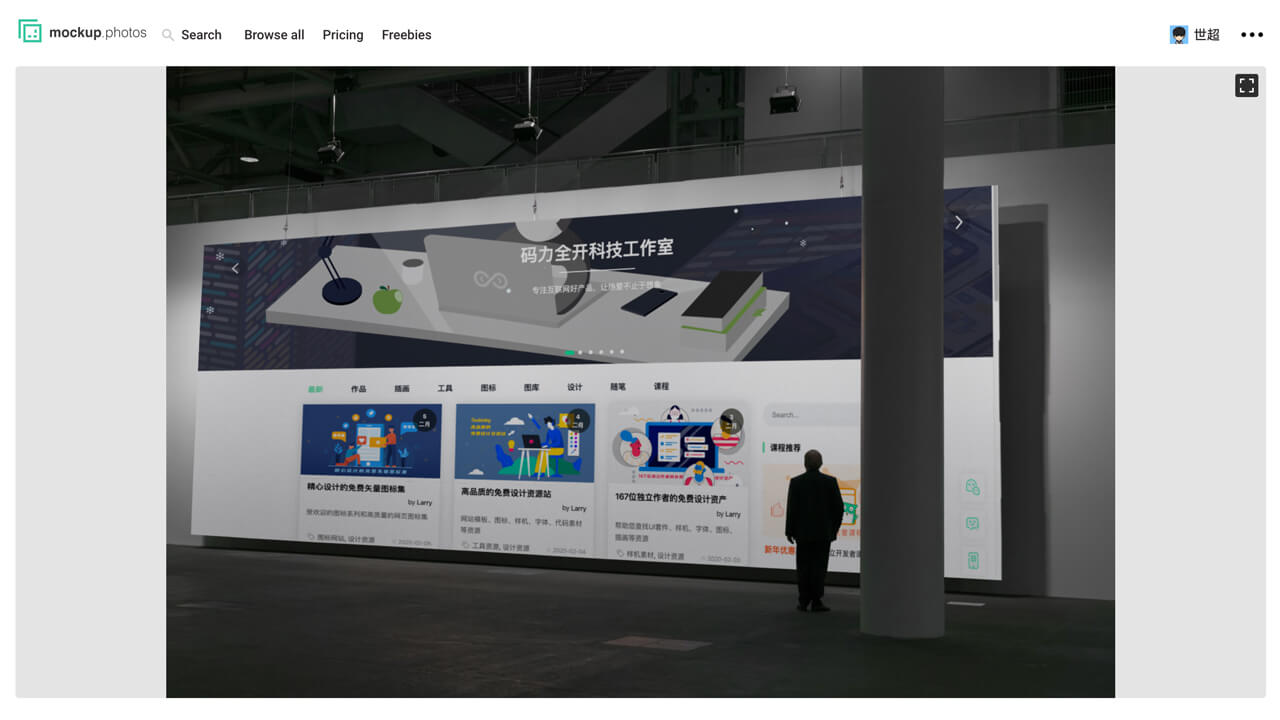This screenshot has width=1280, height=720.
Task: Select the 最新 tab in the mockup
Action: [315, 389]
